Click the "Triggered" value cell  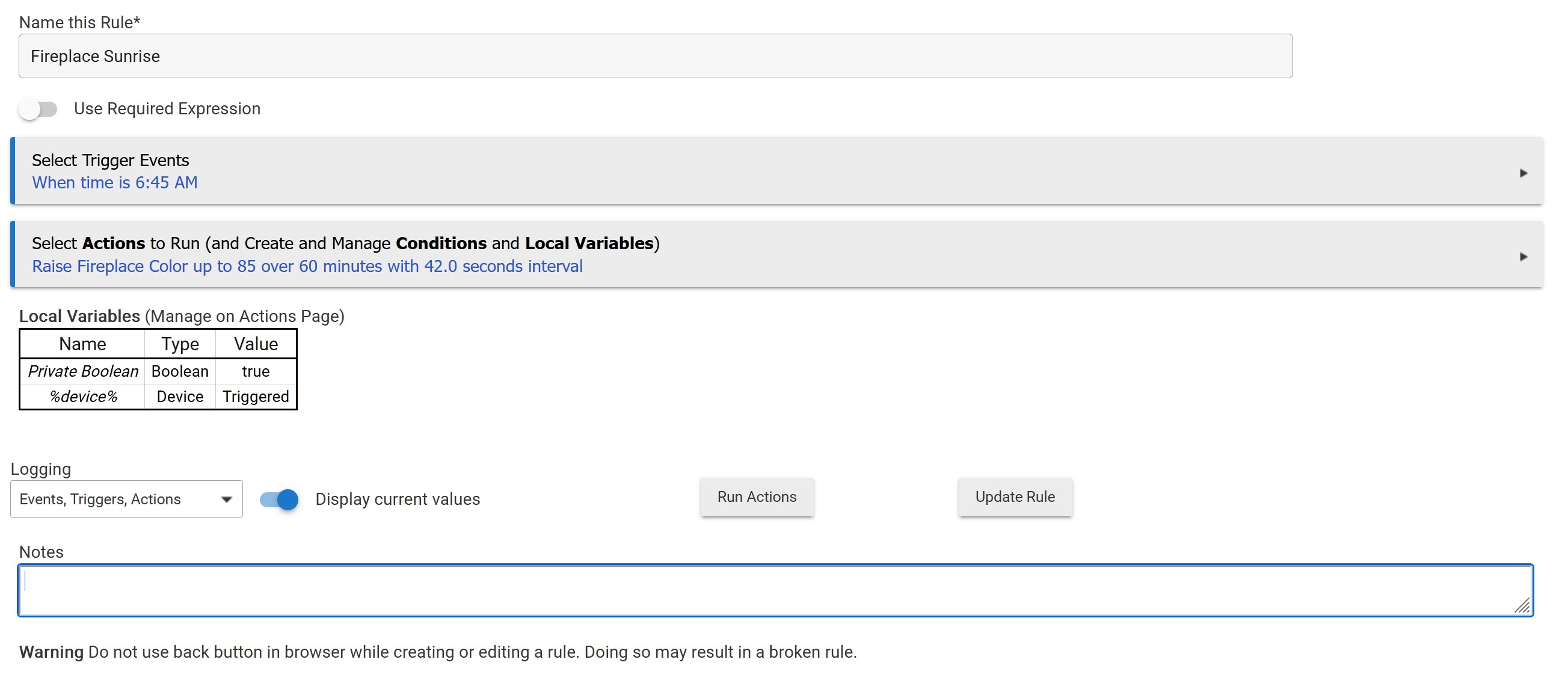[256, 397]
